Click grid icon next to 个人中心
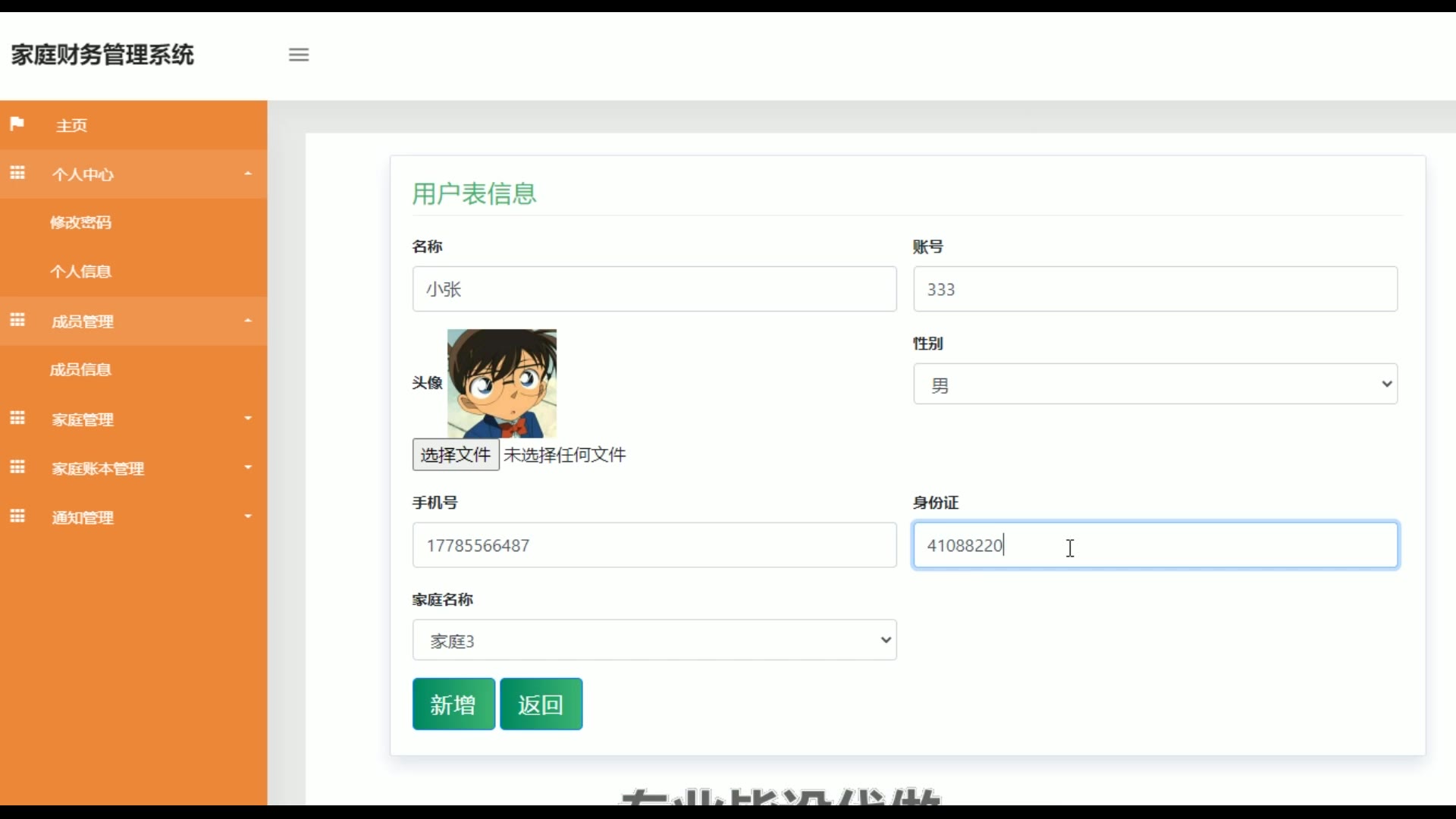1456x819 pixels. coord(17,173)
